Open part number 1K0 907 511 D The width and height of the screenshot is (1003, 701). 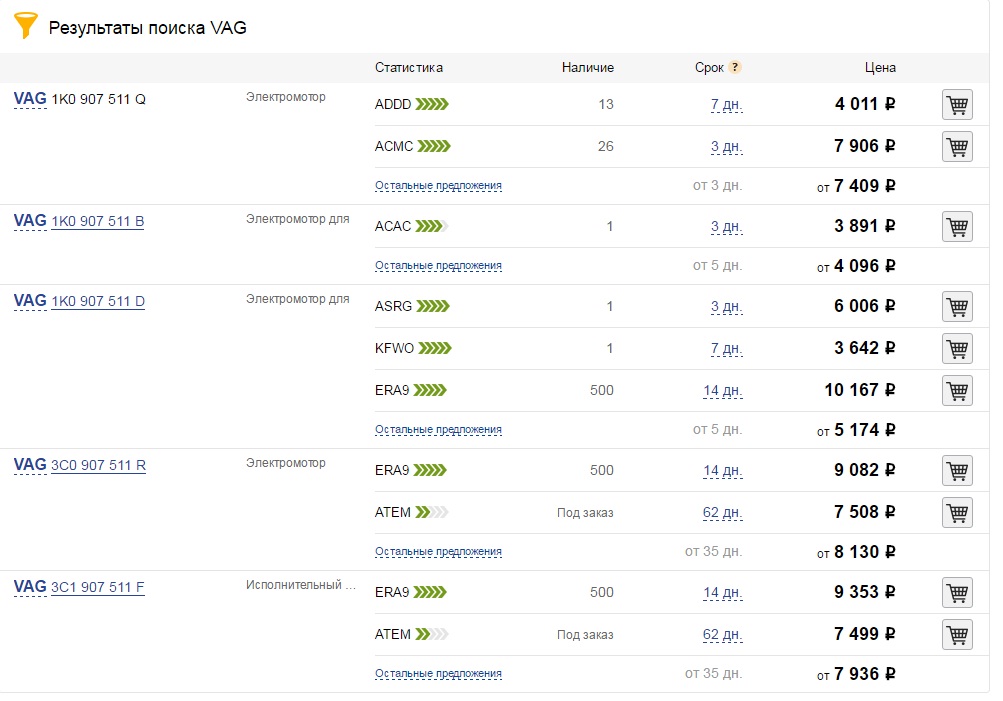(98, 301)
